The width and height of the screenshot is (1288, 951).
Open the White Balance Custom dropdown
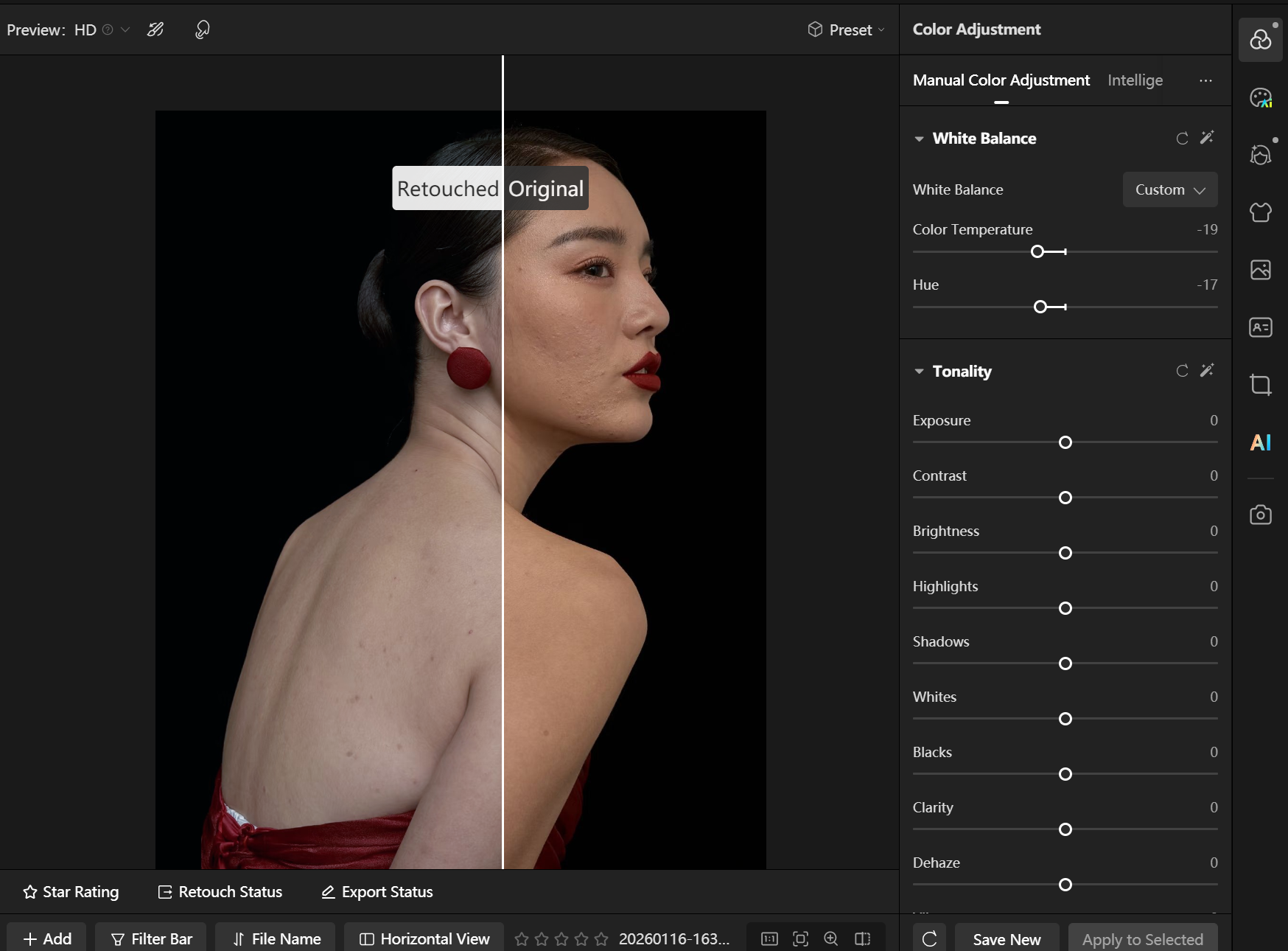(x=1169, y=189)
